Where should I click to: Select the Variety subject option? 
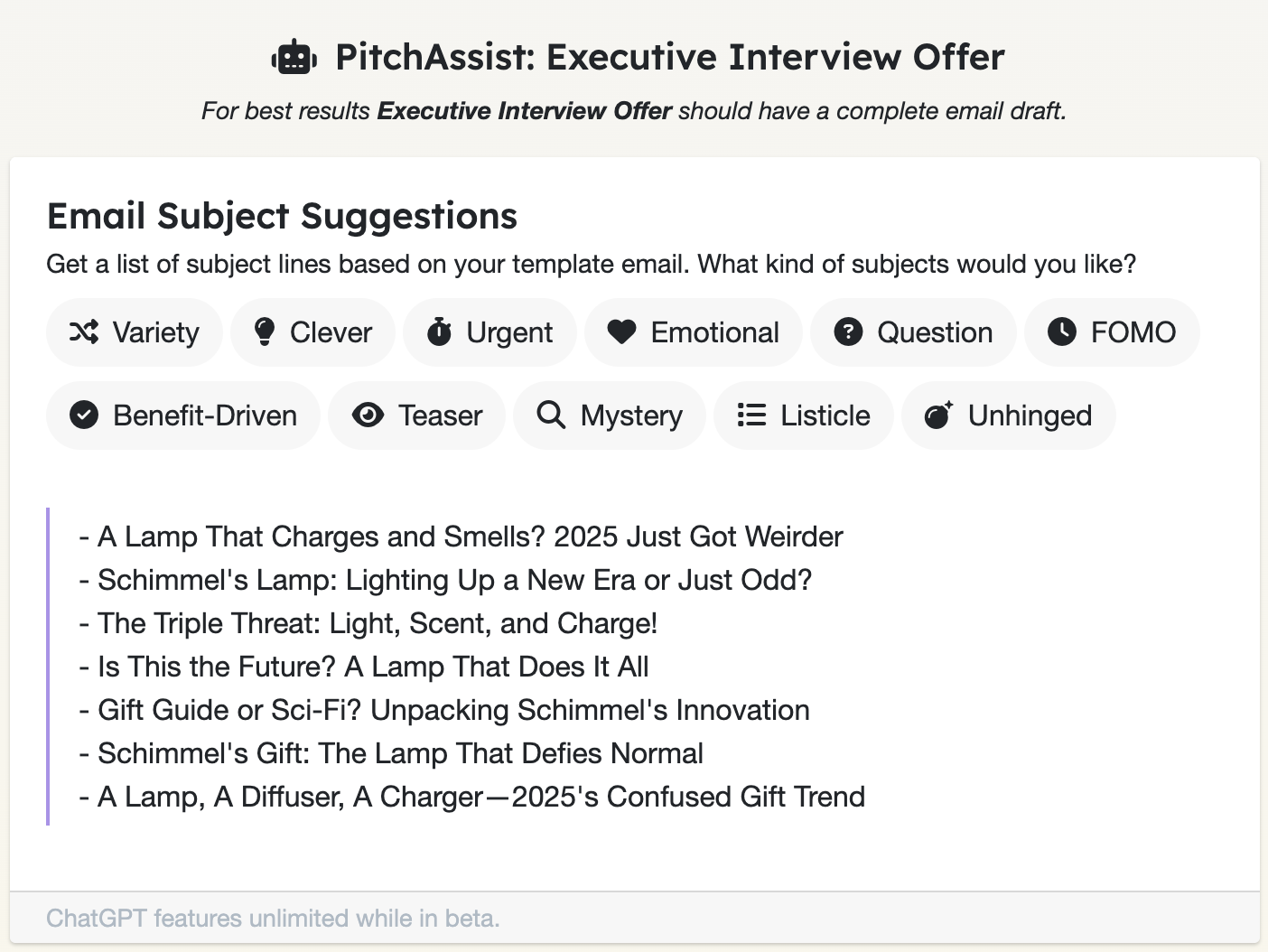tap(135, 332)
